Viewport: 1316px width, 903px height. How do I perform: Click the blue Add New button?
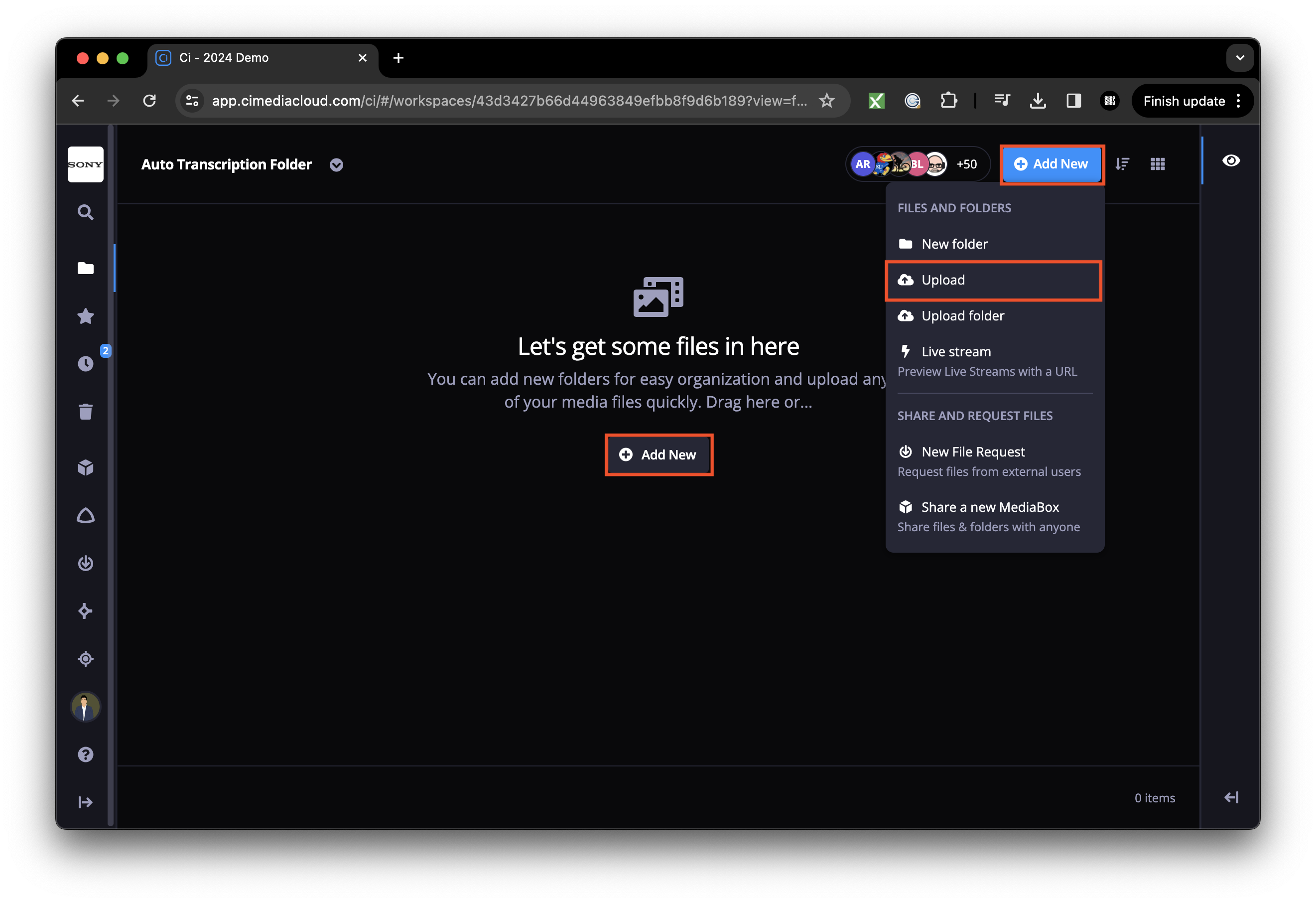pos(1052,164)
